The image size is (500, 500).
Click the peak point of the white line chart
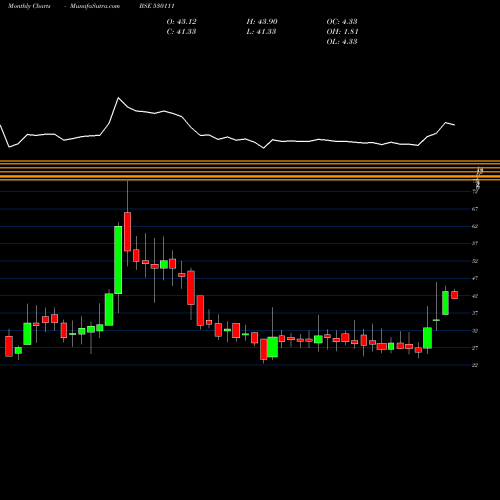point(118,98)
